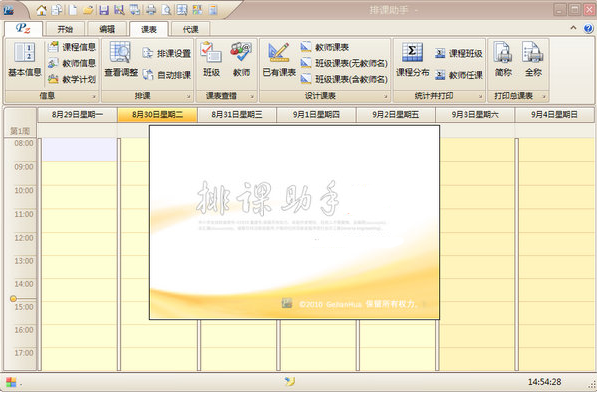Expand the 统计并打印 group dialog launcher
The height and width of the screenshot is (394, 597).
click(x=480, y=96)
